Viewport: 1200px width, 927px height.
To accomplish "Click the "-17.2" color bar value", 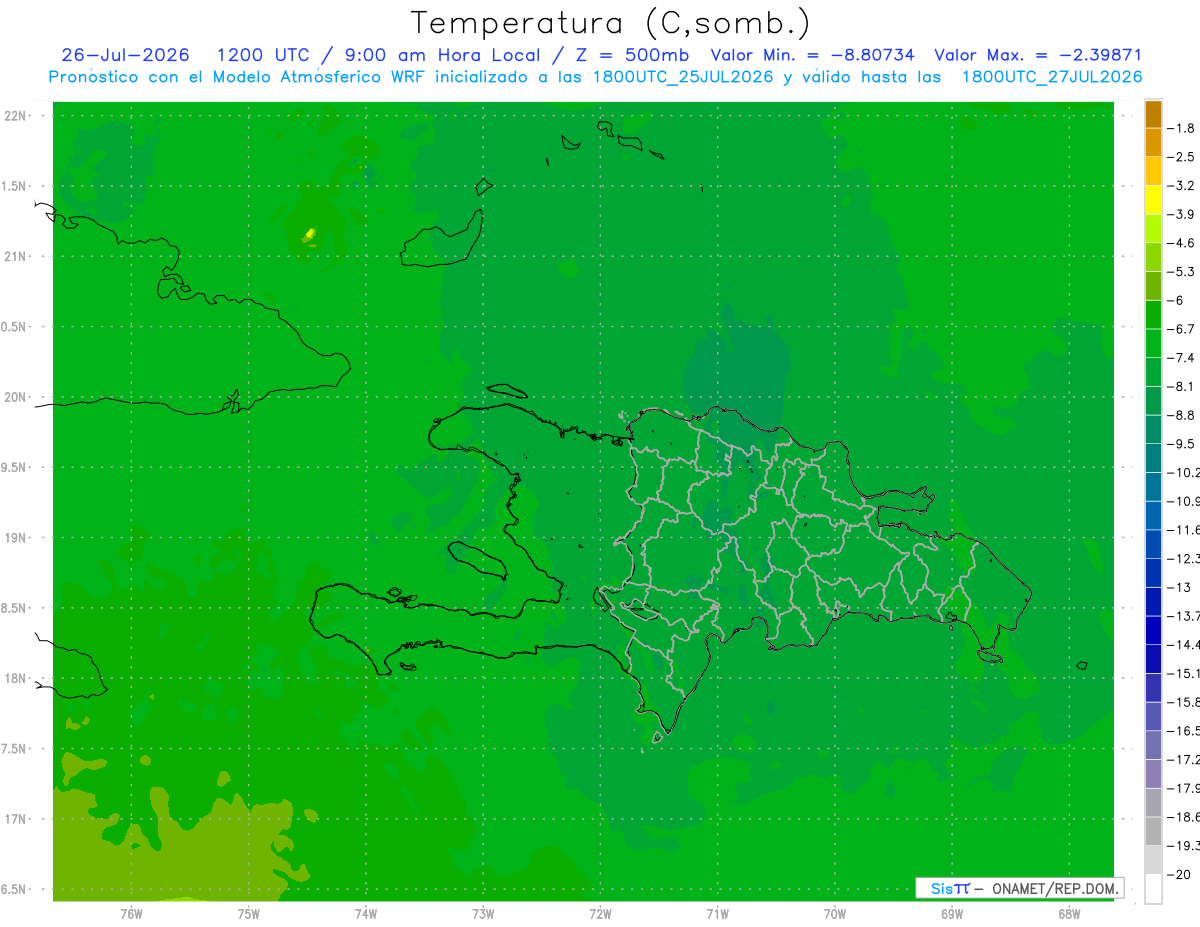I will 1183,760.
